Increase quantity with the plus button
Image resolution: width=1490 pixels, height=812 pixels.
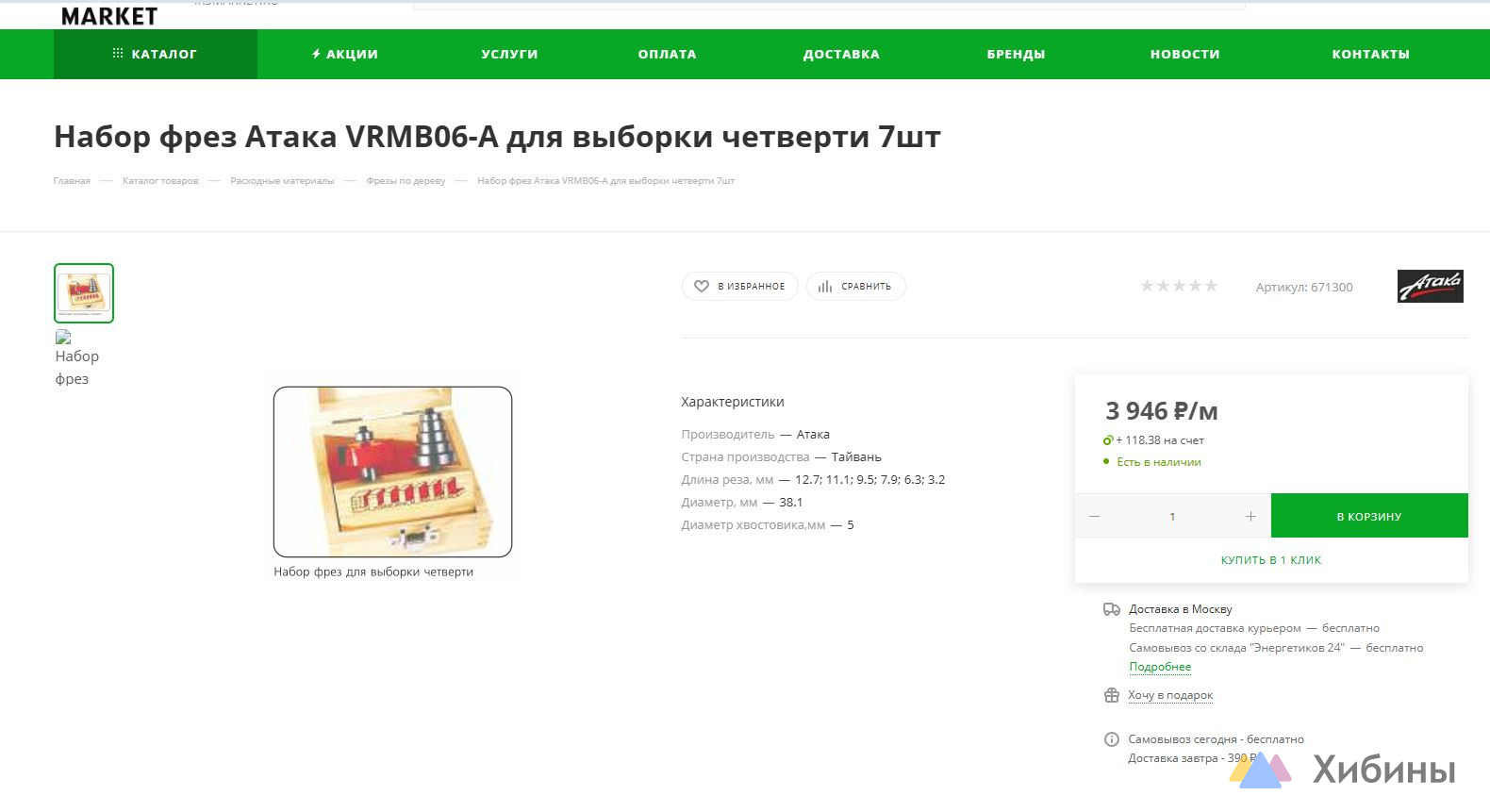(1250, 516)
